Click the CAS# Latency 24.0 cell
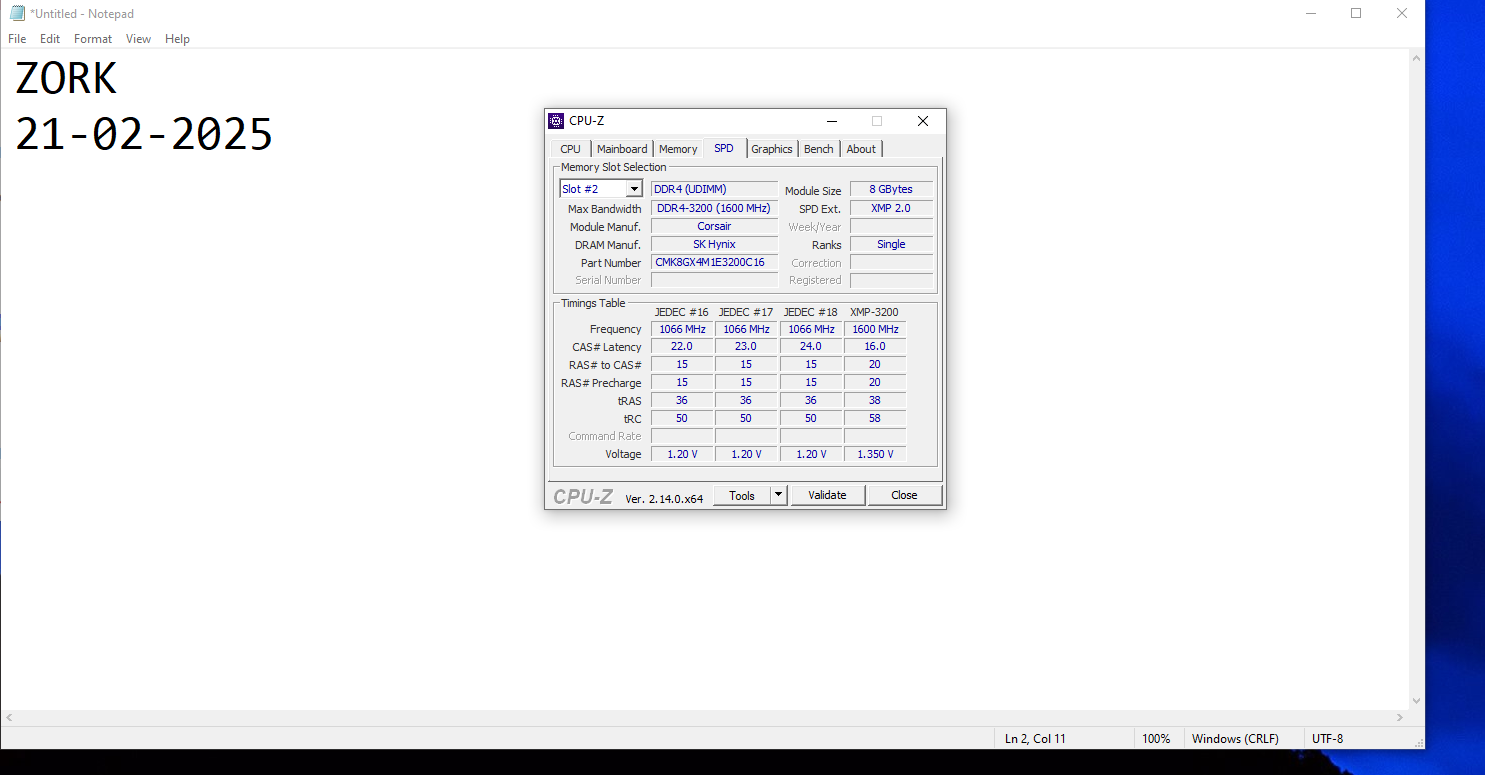This screenshot has width=1485, height=775. (811, 346)
